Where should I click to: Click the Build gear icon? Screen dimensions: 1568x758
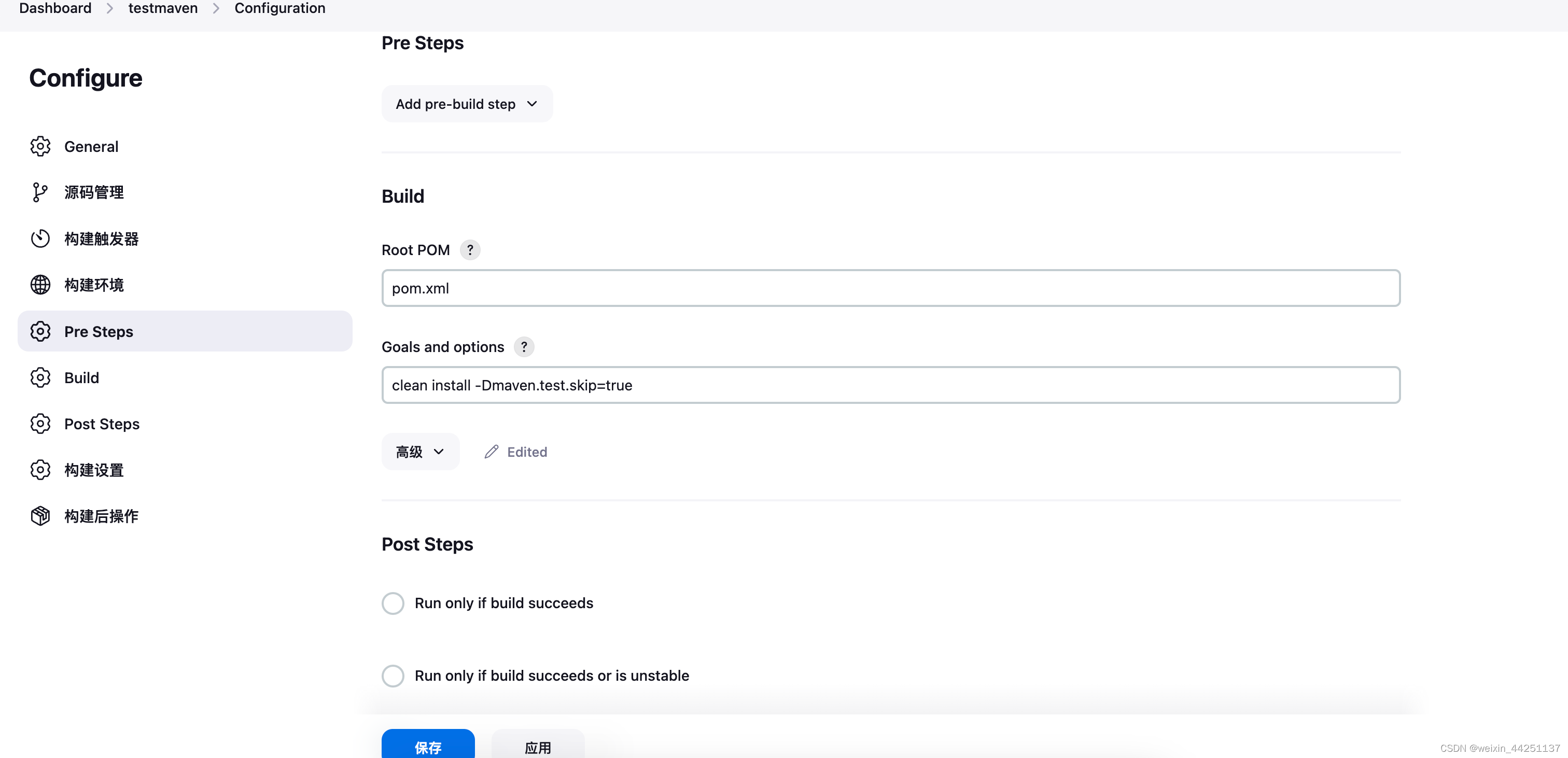tap(40, 377)
